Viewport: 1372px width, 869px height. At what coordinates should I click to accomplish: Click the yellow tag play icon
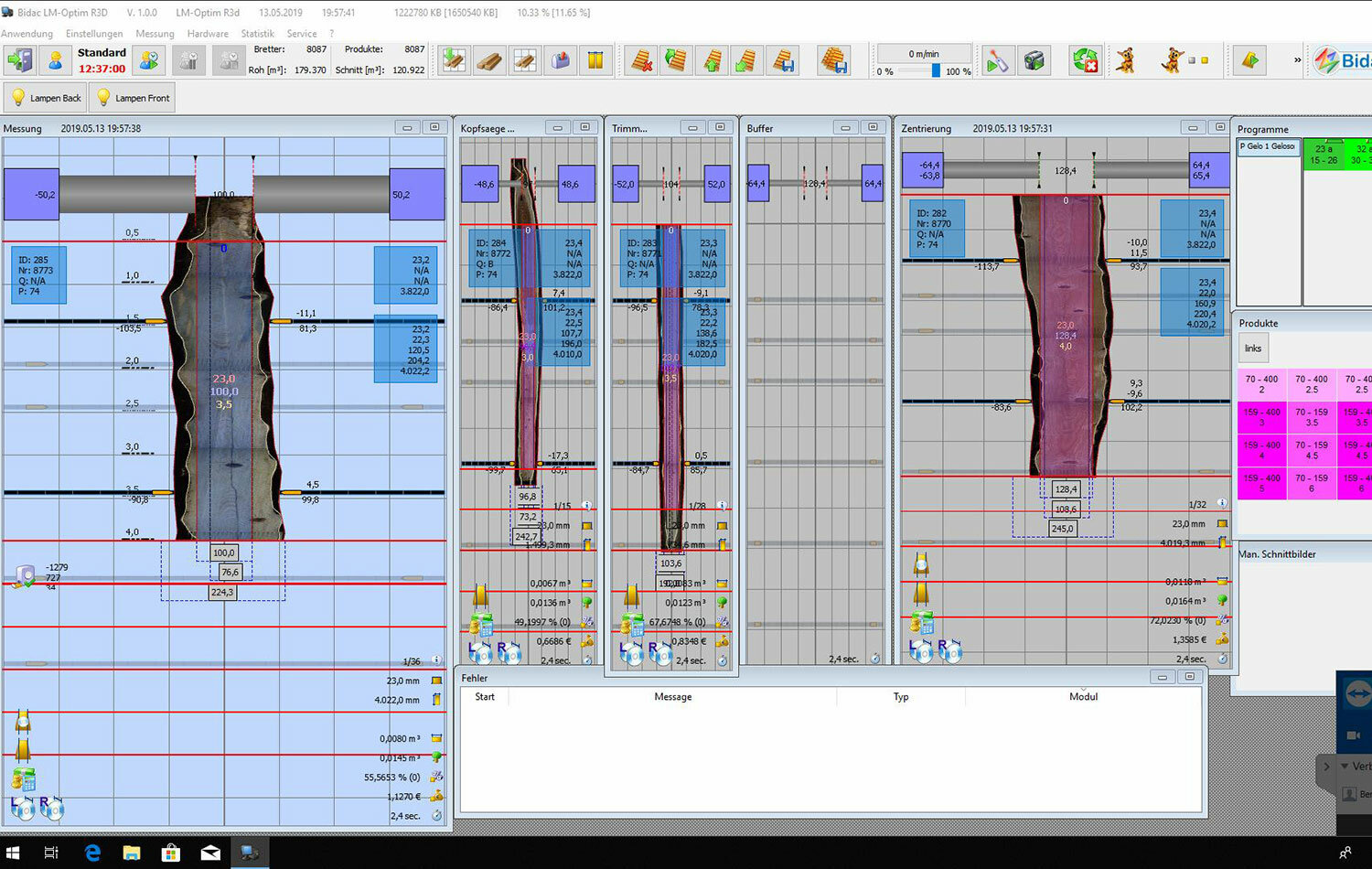tap(1250, 61)
